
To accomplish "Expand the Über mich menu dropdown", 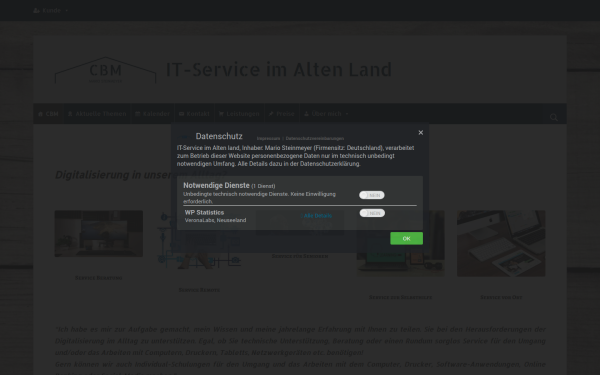I will pos(326,114).
